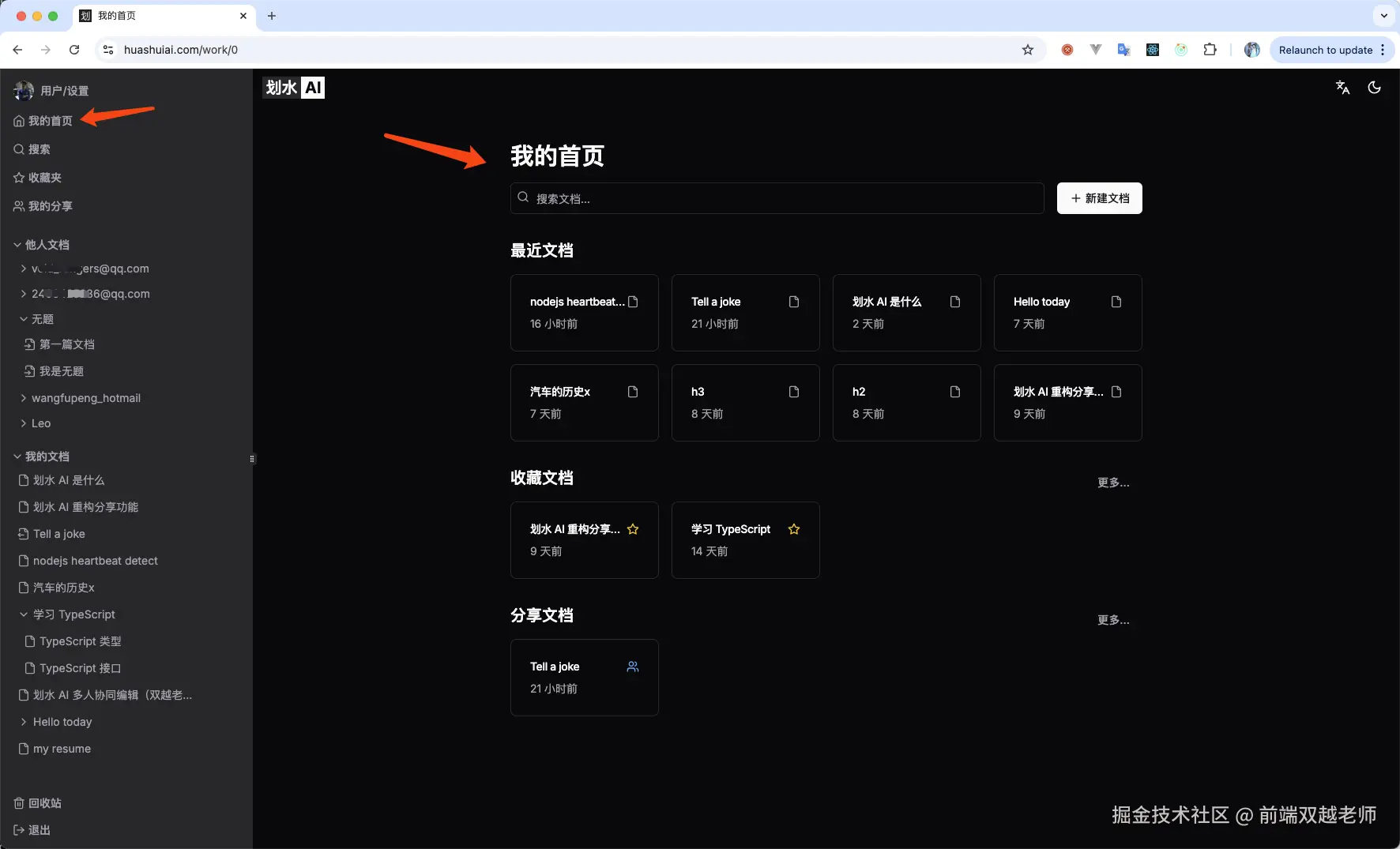Unstar the 划水 AI 重构分享 document

click(x=633, y=529)
